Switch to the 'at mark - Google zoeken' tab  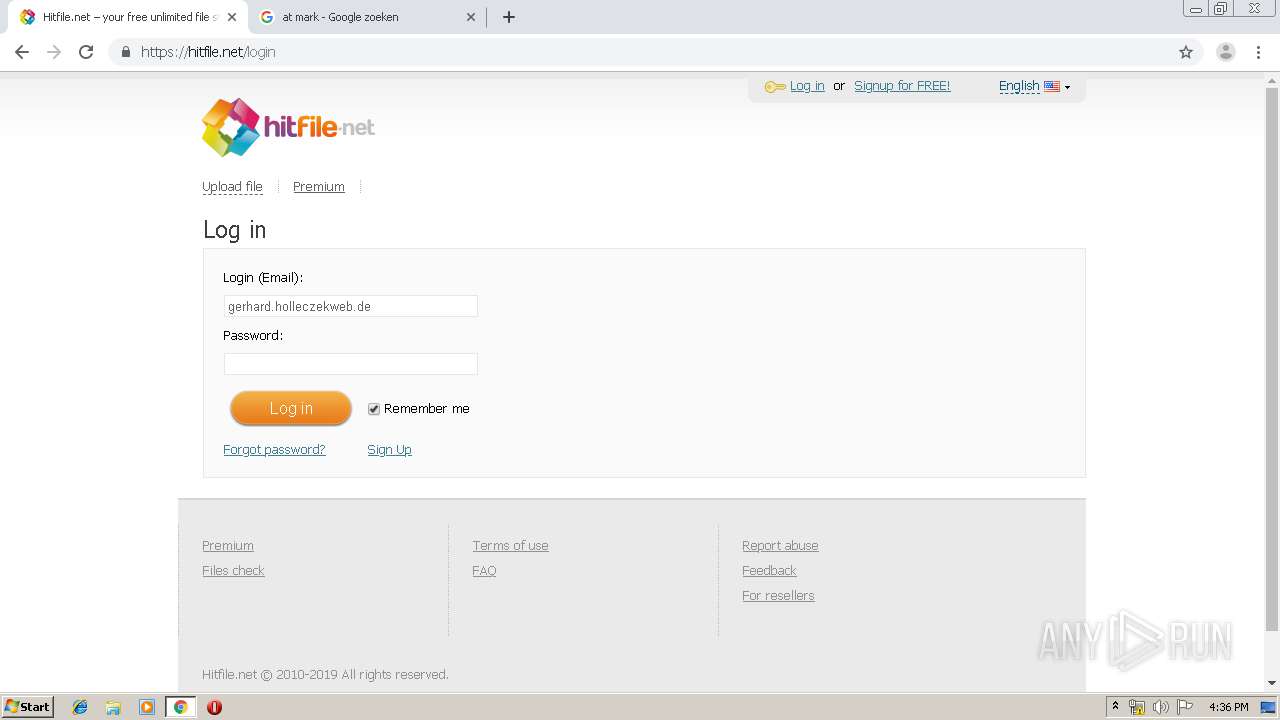(366, 17)
